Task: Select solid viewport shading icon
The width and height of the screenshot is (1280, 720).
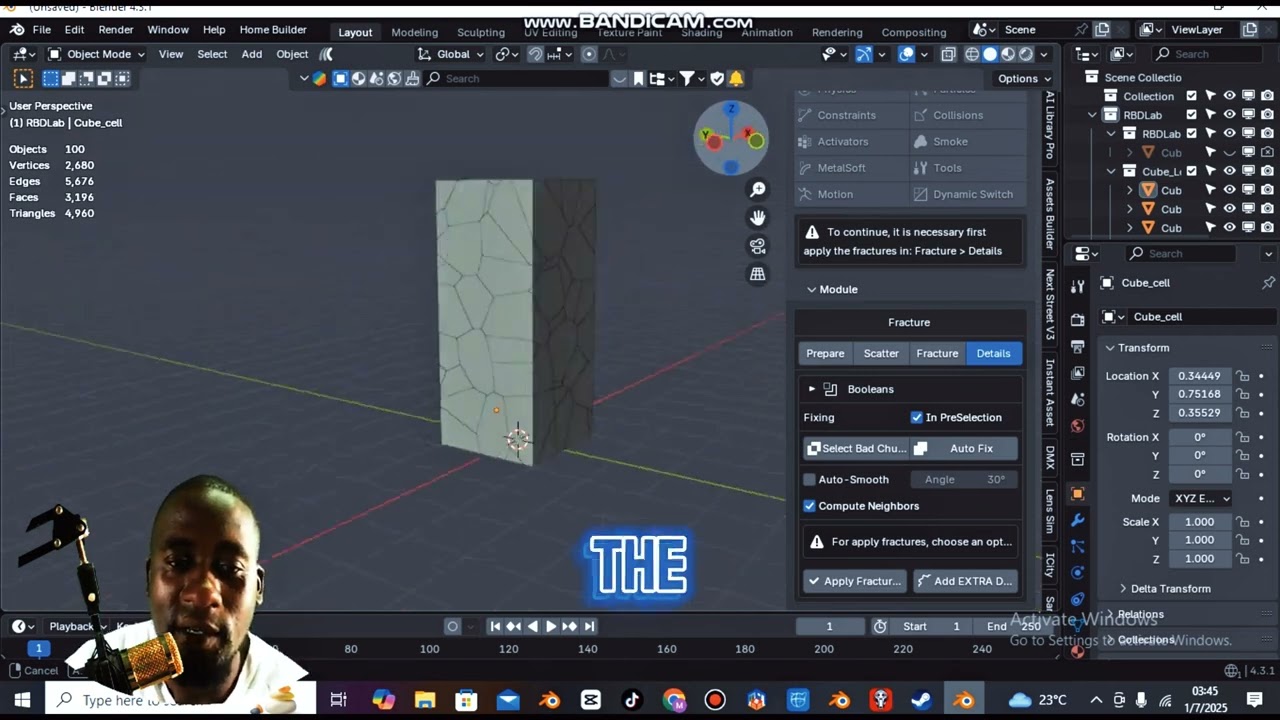Action: point(990,54)
